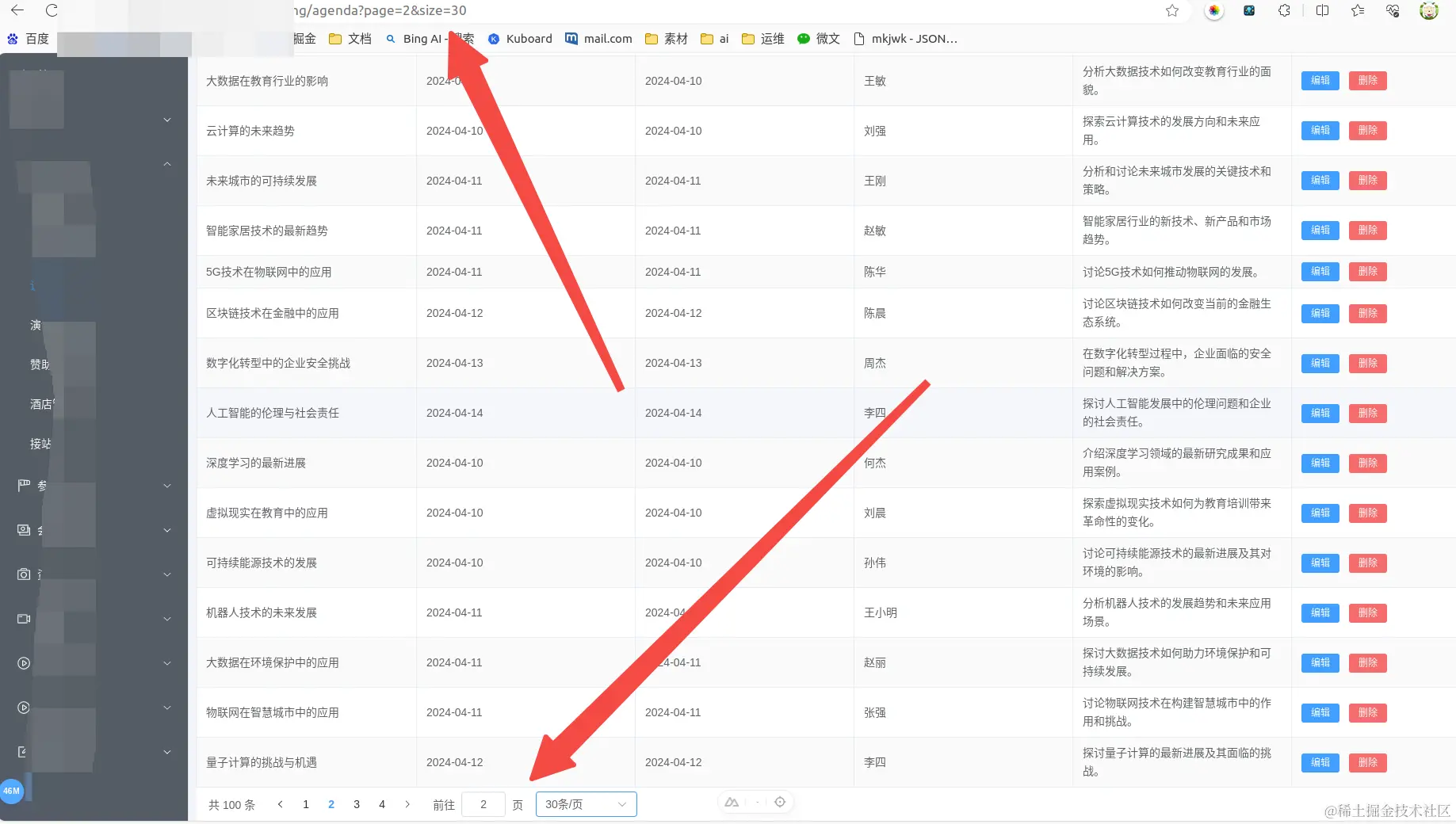Open the Nuxt DevTools mountain icon
The width and height of the screenshot is (1456, 824).
pos(732,802)
